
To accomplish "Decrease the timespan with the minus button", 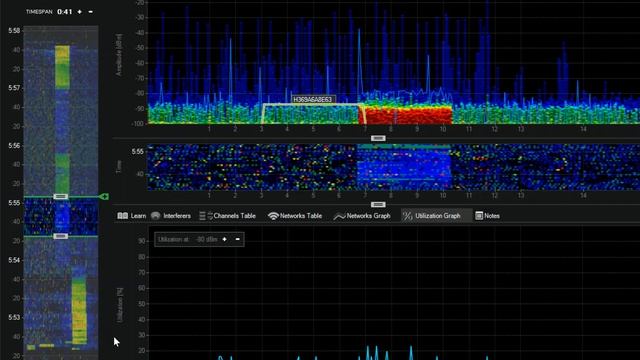I will pos(91,12).
